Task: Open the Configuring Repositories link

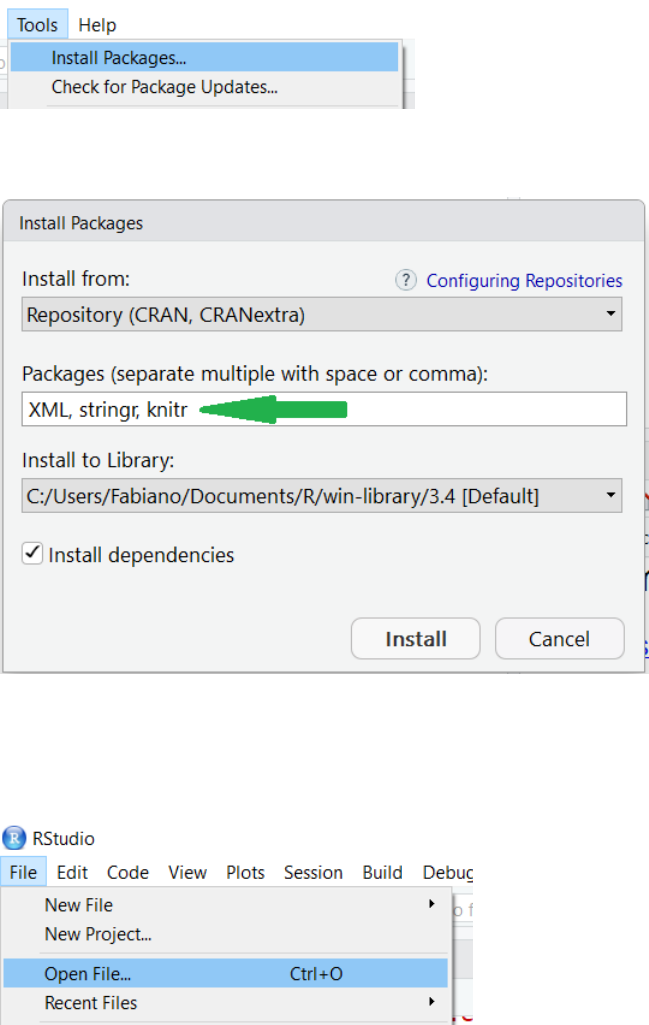Action: [x=524, y=281]
